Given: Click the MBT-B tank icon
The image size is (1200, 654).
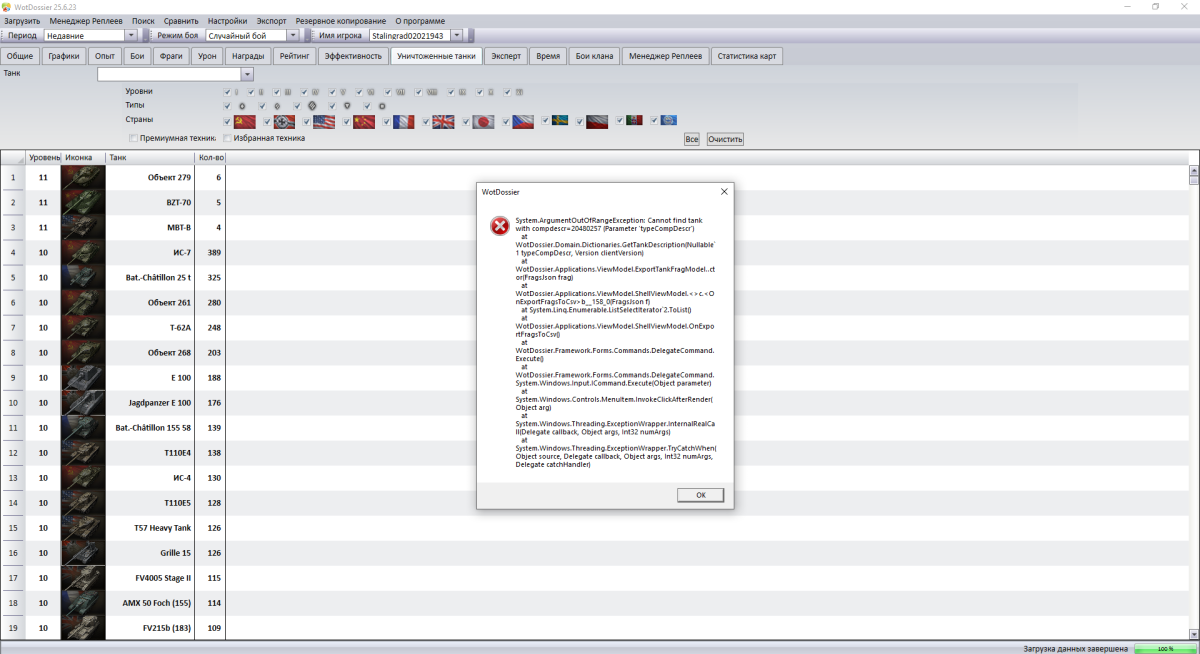Looking at the screenshot, I should click(x=83, y=227).
